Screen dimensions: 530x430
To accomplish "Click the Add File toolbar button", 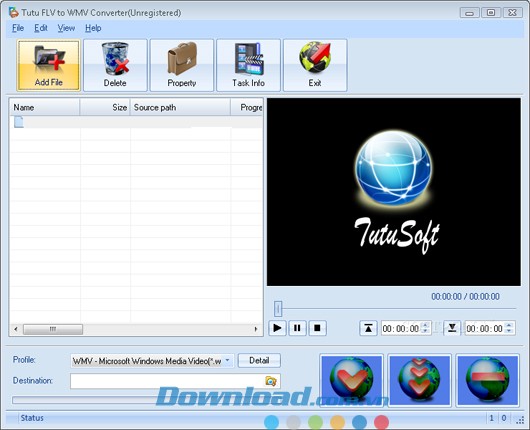I will 48,65.
